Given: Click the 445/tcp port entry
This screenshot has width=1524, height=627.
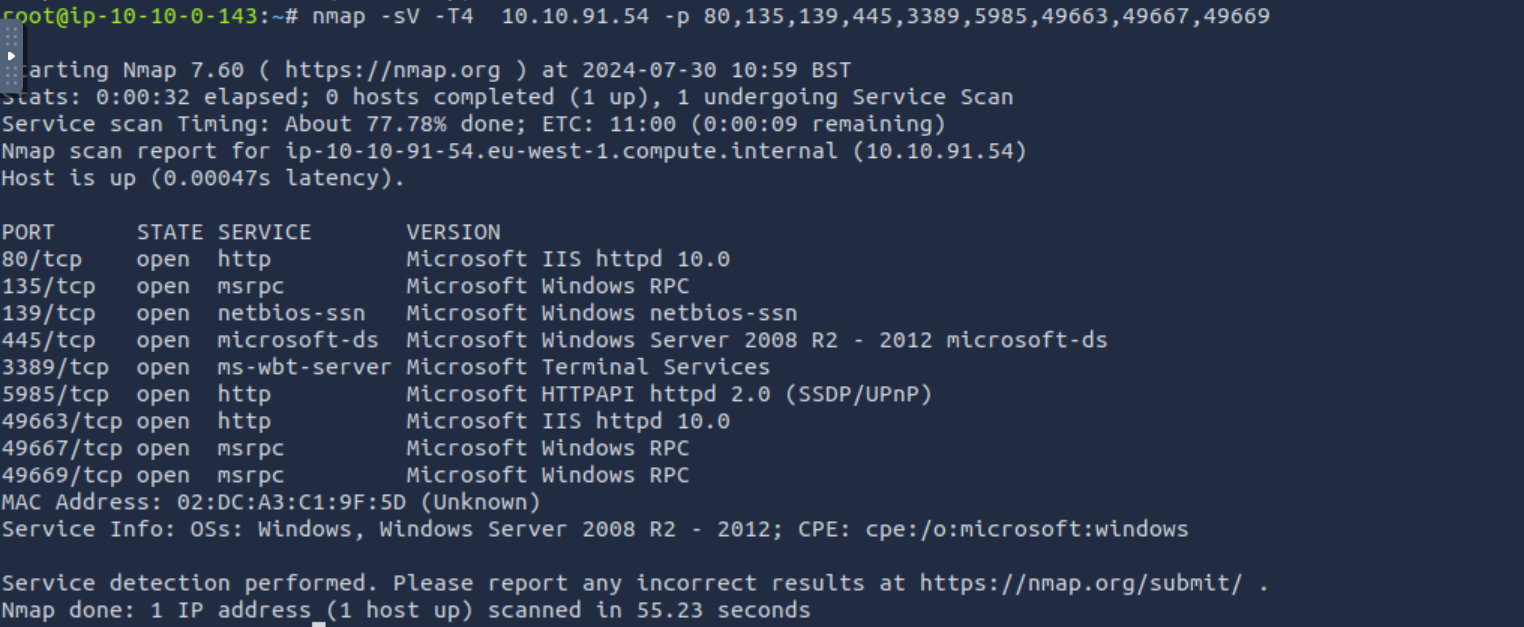Looking at the screenshot, I should tap(48, 340).
